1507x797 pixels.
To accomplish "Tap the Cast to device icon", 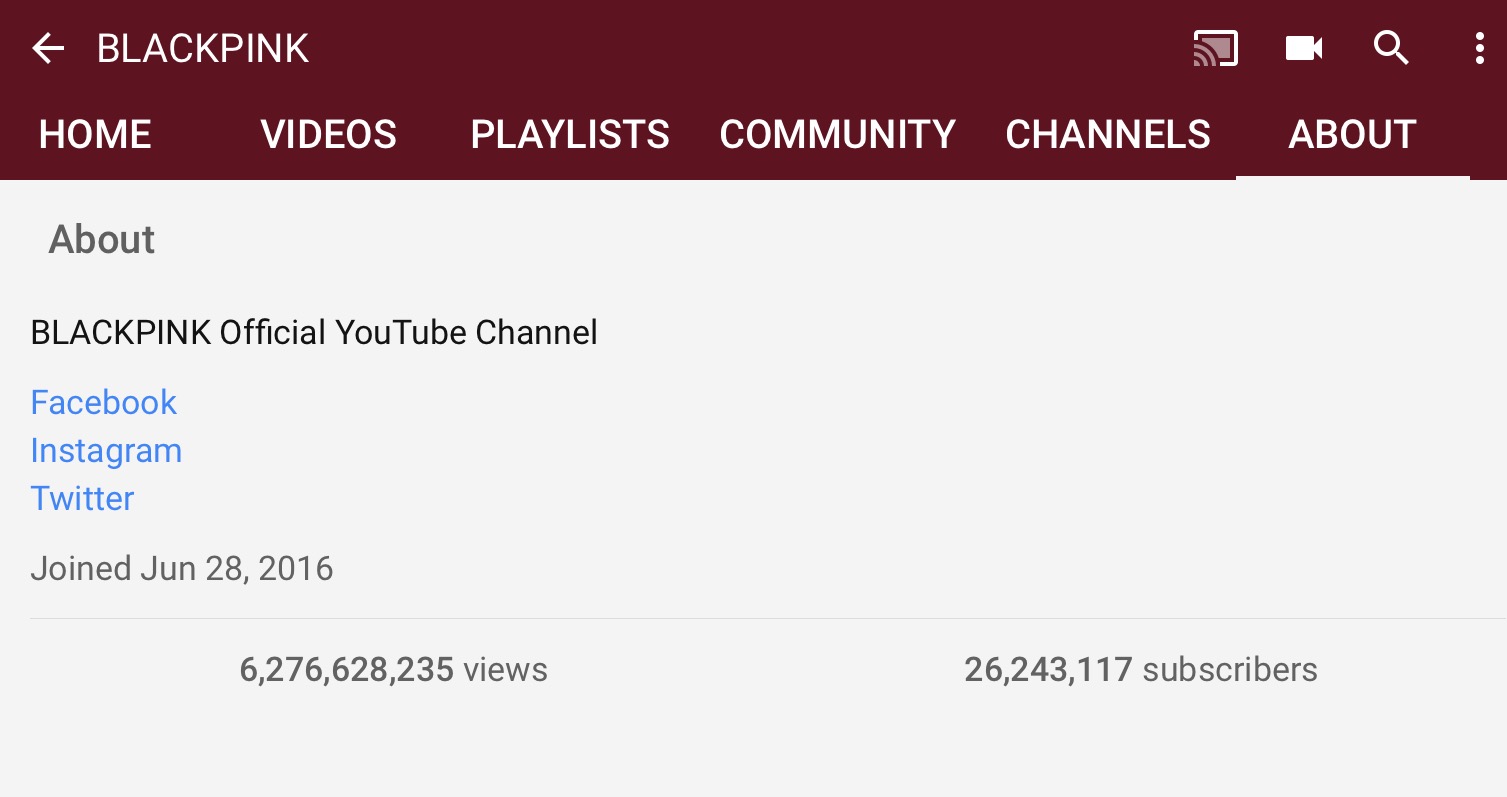I will 1216,48.
